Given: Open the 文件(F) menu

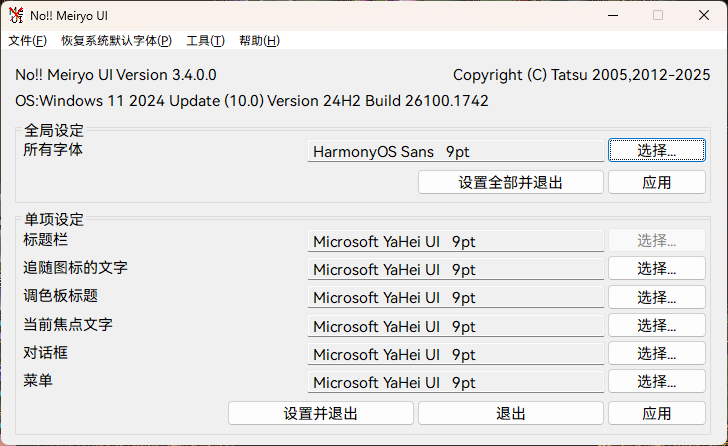Looking at the screenshot, I should tap(27, 41).
